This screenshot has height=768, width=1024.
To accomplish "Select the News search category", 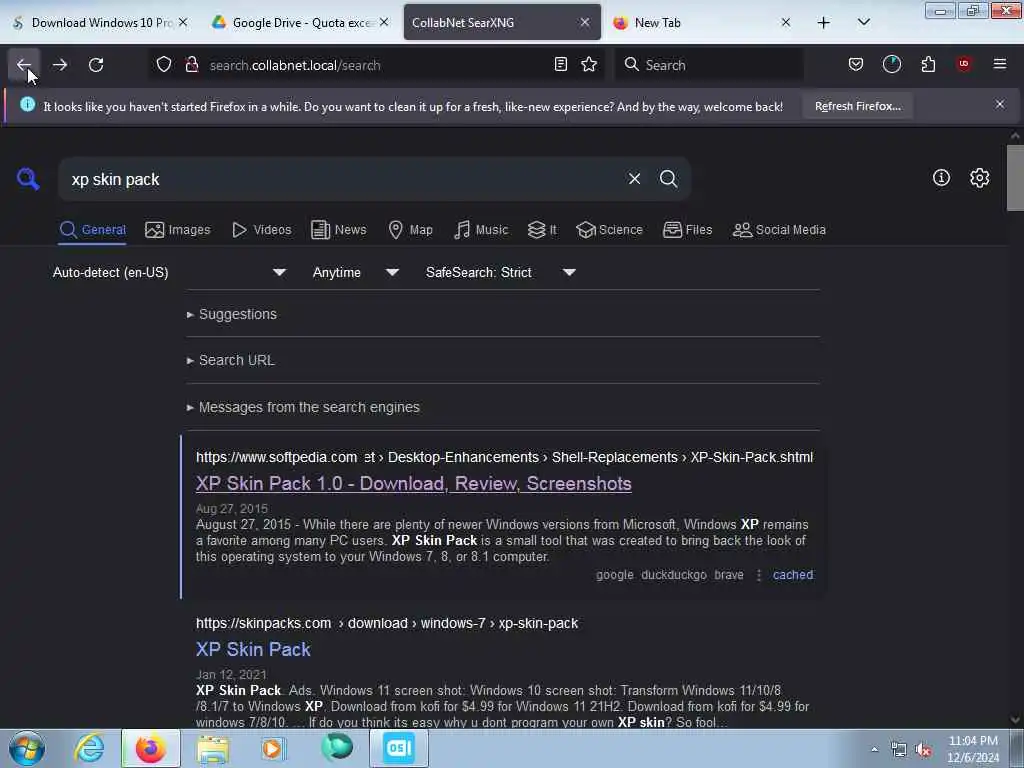I will pyautogui.click(x=338, y=230).
